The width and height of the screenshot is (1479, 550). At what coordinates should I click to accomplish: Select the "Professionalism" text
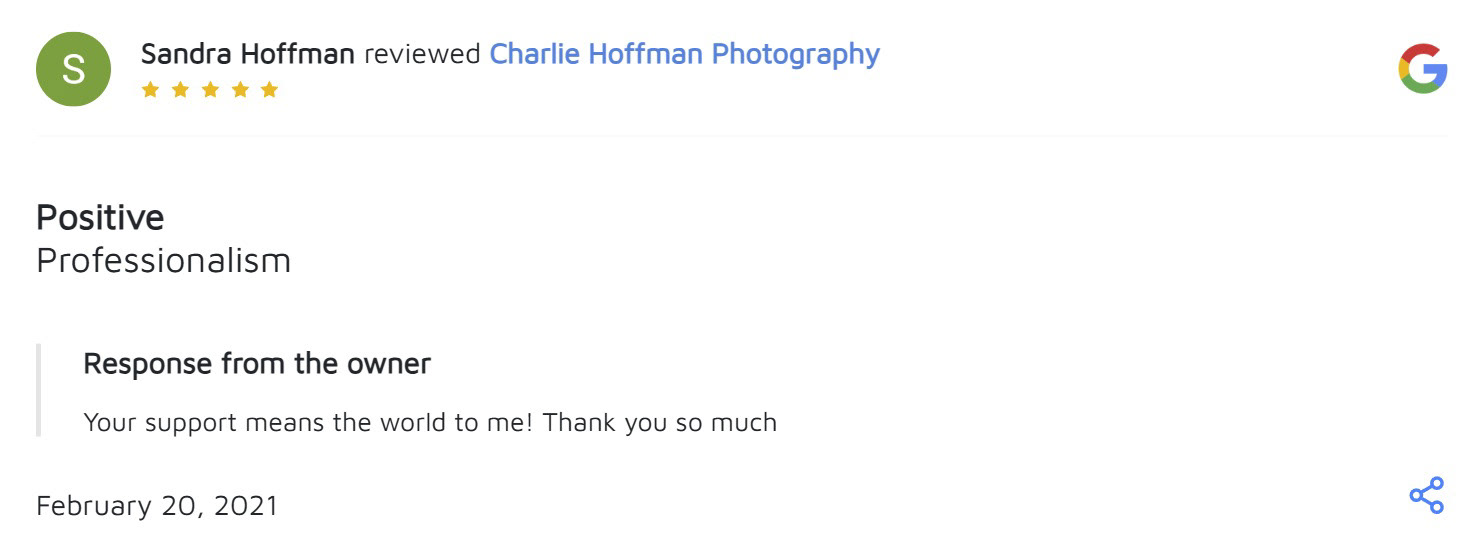tap(163, 260)
